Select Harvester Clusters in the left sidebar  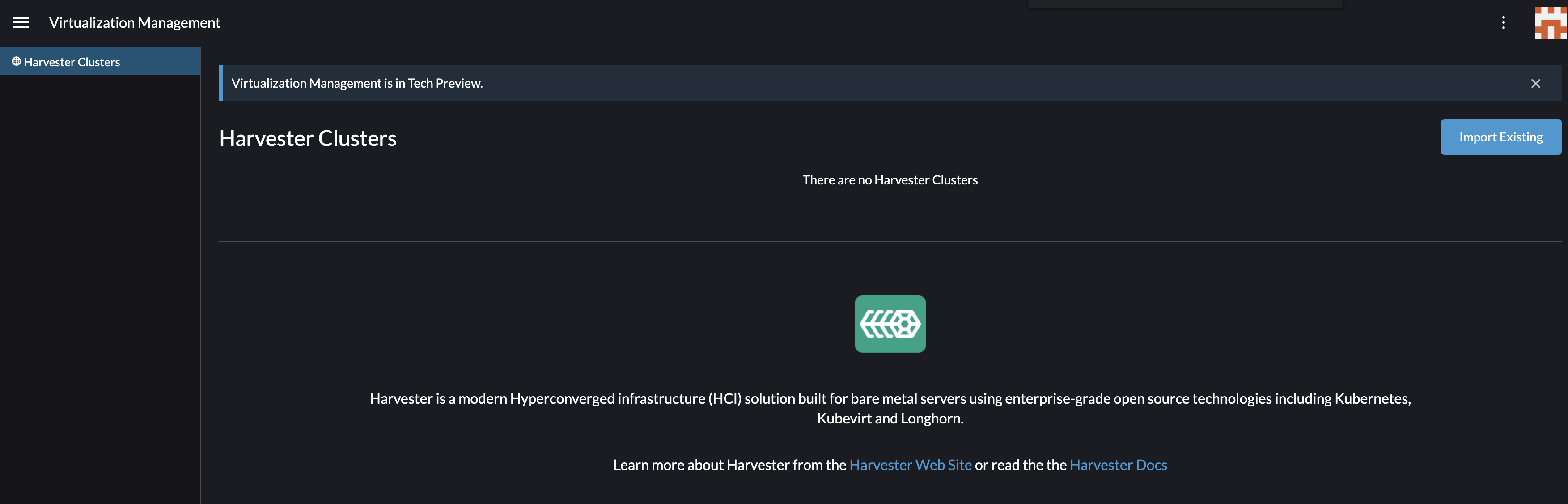[x=72, y=61]
